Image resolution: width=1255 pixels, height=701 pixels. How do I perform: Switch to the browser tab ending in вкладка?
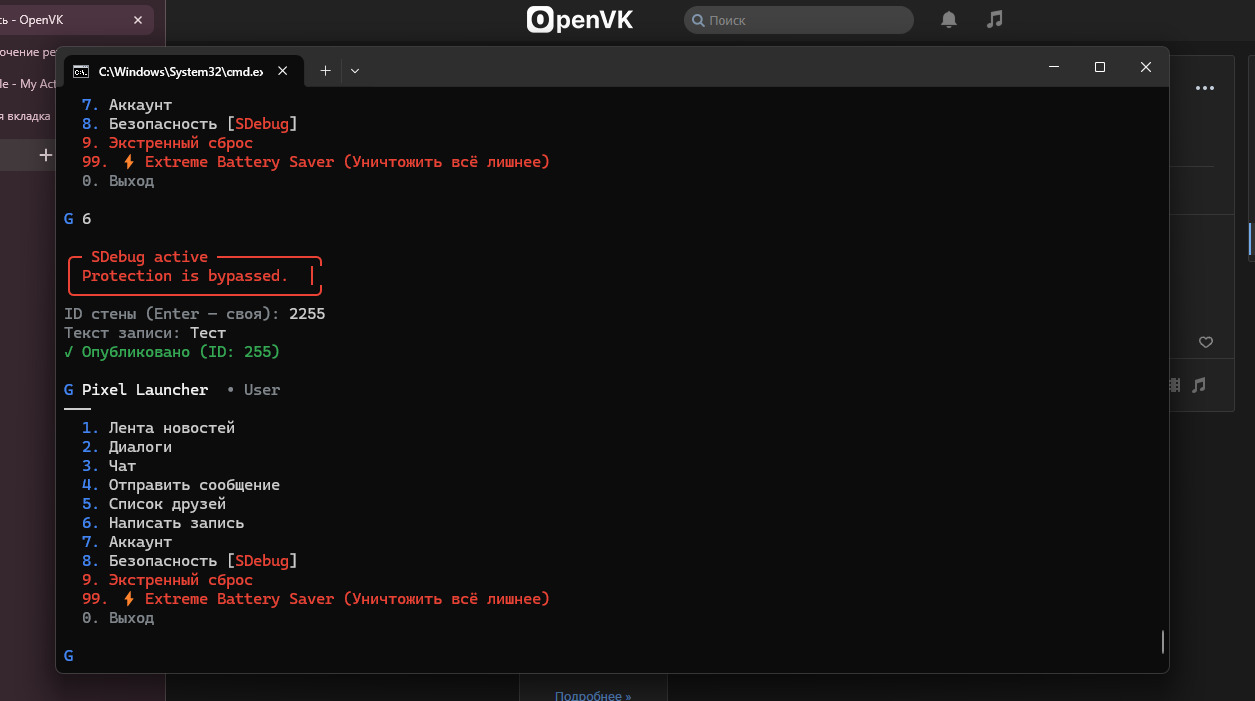(x=27, y=116)
